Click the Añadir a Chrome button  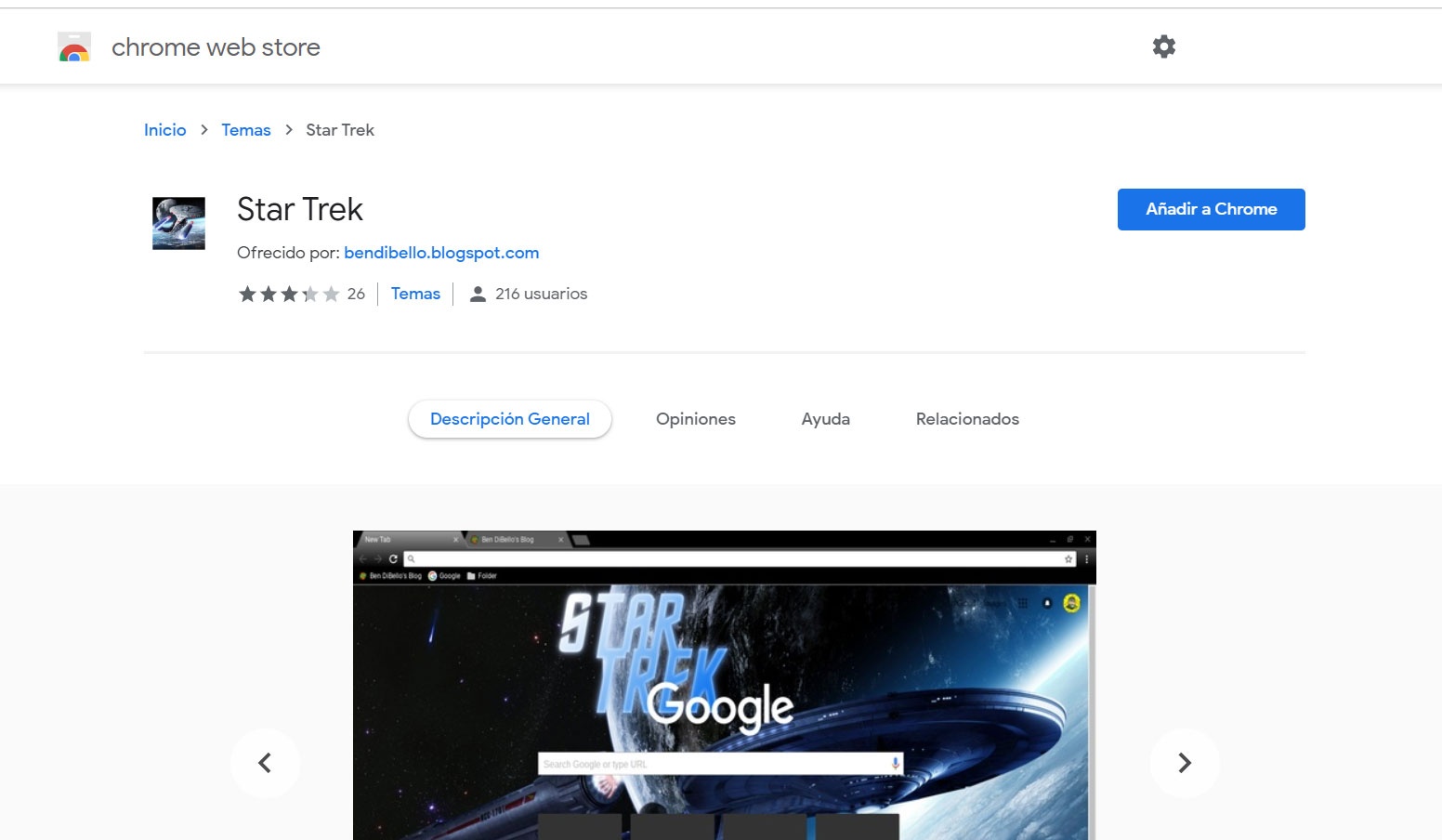point(1212,209)
